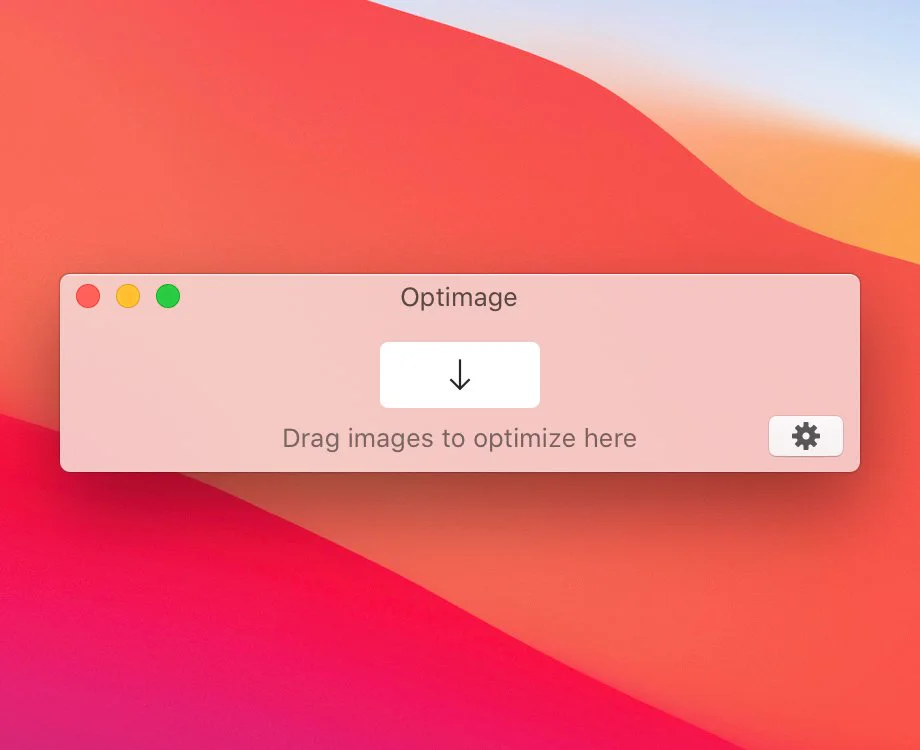Close the Optimage window with the red button

88,296
